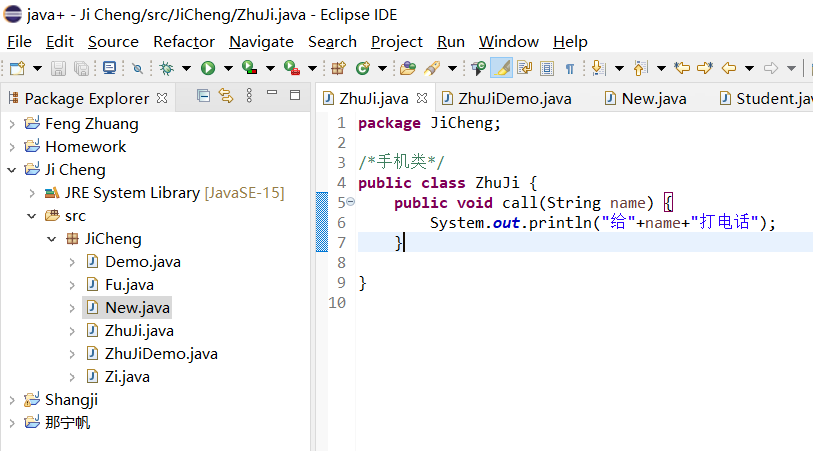Image resolution: width=813 pixels, height=451 pixels.
Task: Open Package Explorer View Menu dots
Action: 249,95
